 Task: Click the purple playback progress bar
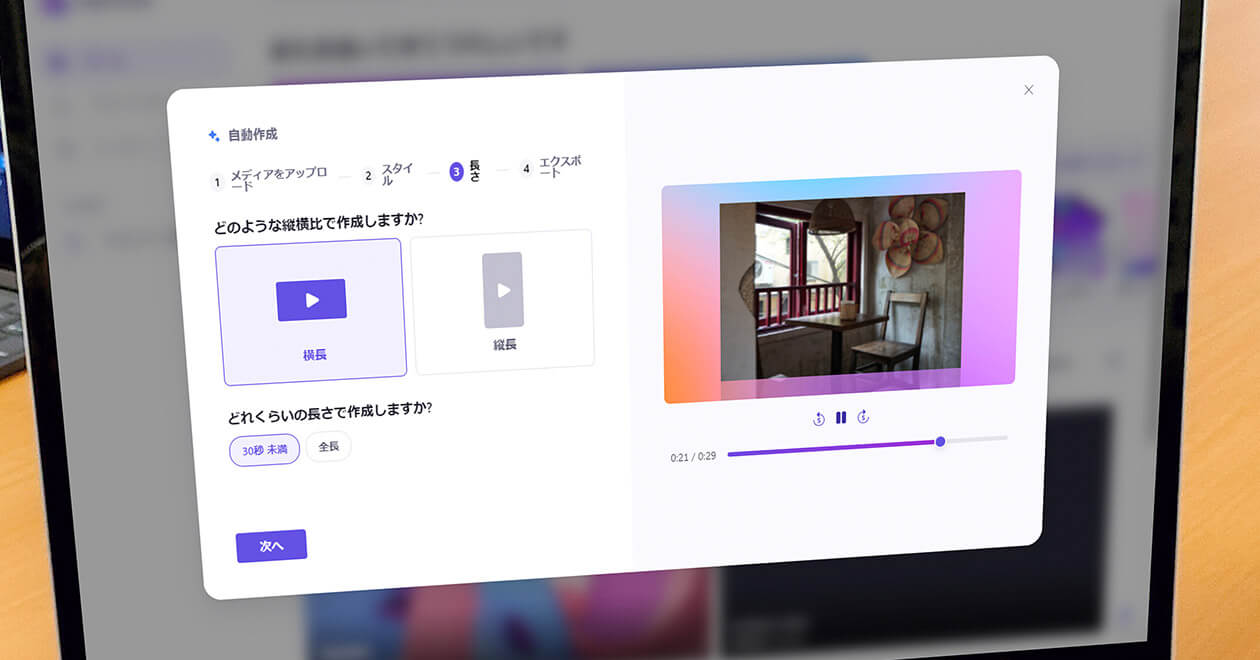click(830, 449)
